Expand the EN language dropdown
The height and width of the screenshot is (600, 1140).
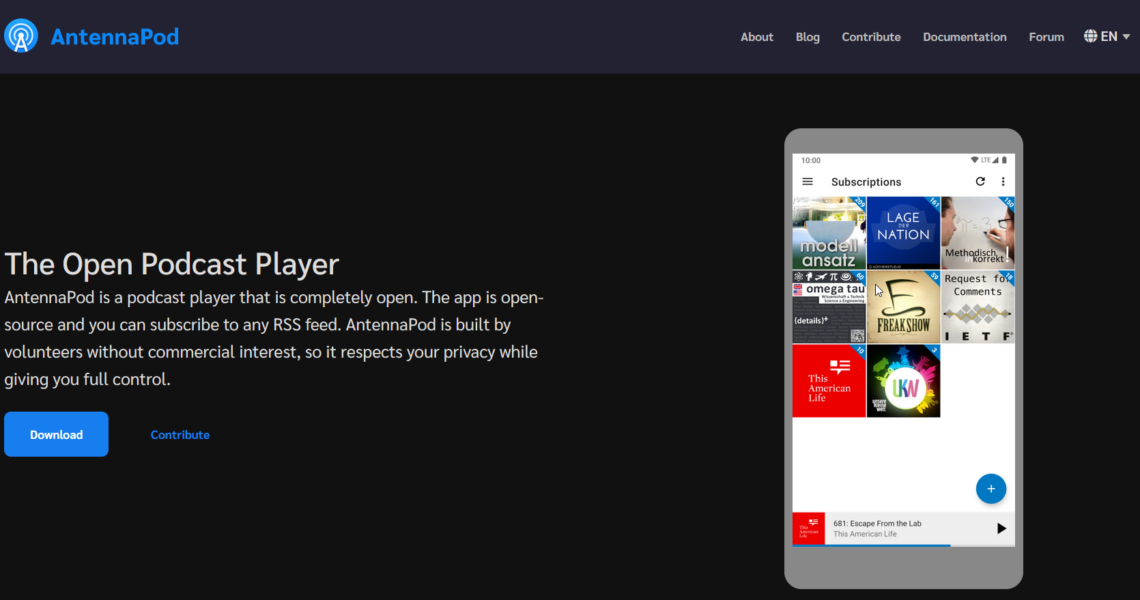(x=1115, y=36)
